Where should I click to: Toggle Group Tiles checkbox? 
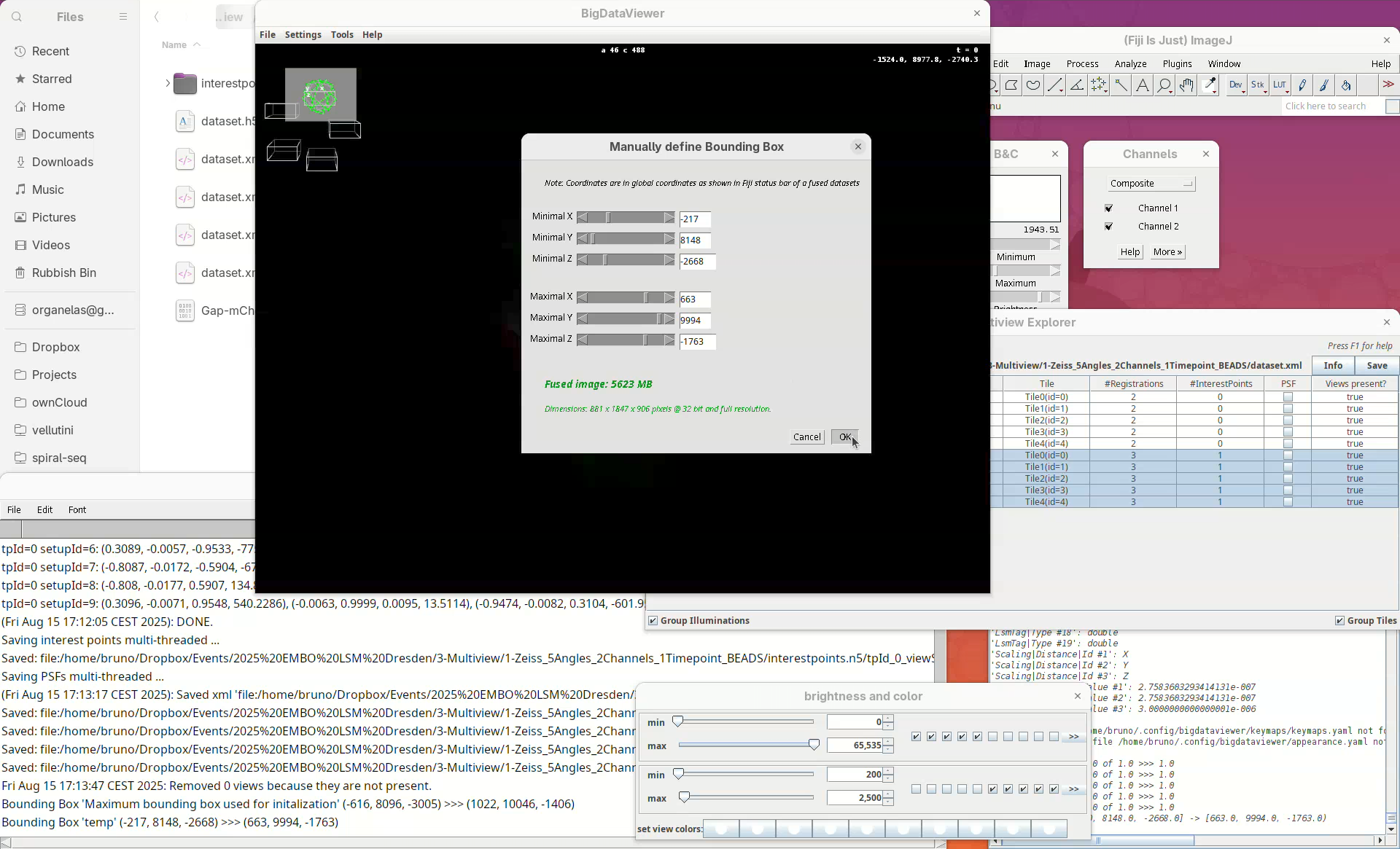pos(1339,621)
